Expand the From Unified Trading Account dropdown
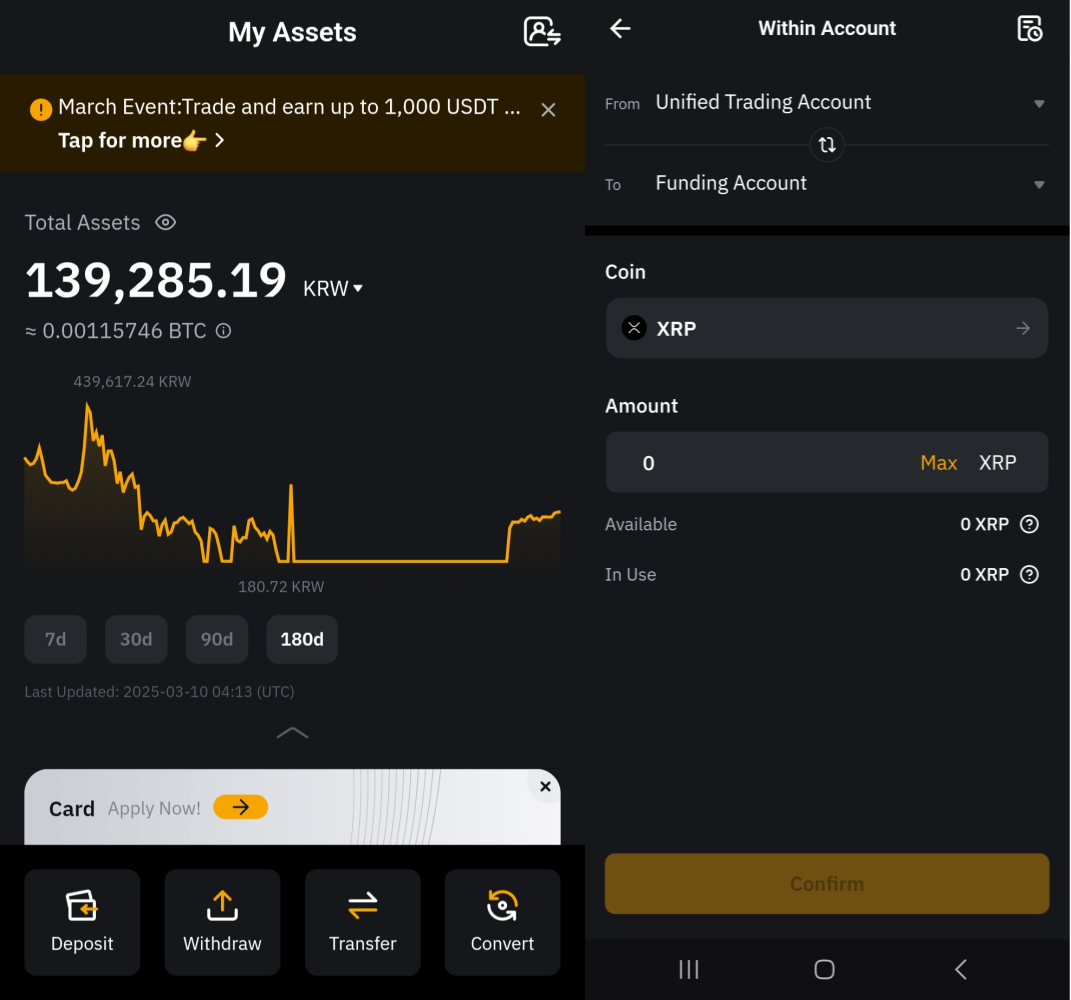Image resolution: width=1071 pixels, height=1000 pixels. [x=827, y=102]
